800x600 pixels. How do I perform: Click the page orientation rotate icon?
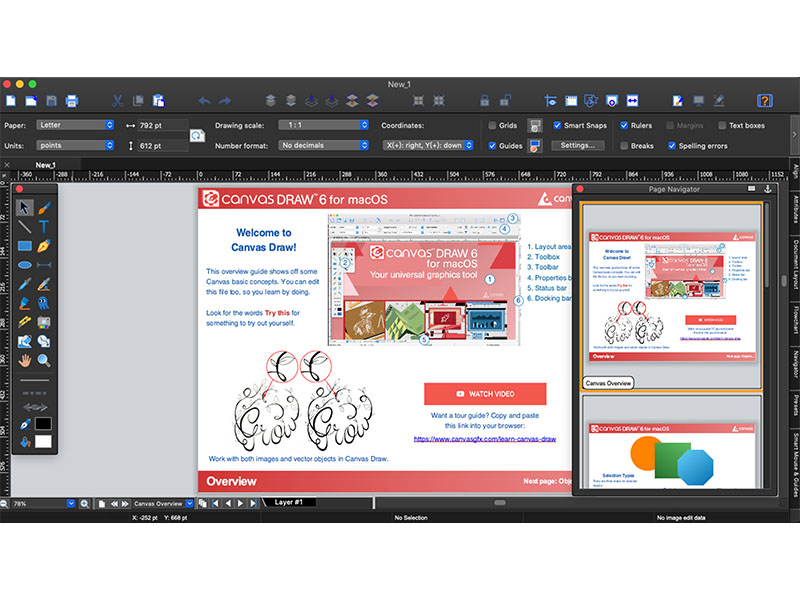coord(197,135)
